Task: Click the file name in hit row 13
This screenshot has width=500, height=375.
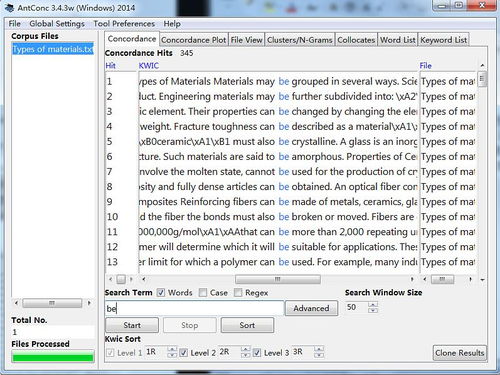Action: tap(448, 262)
